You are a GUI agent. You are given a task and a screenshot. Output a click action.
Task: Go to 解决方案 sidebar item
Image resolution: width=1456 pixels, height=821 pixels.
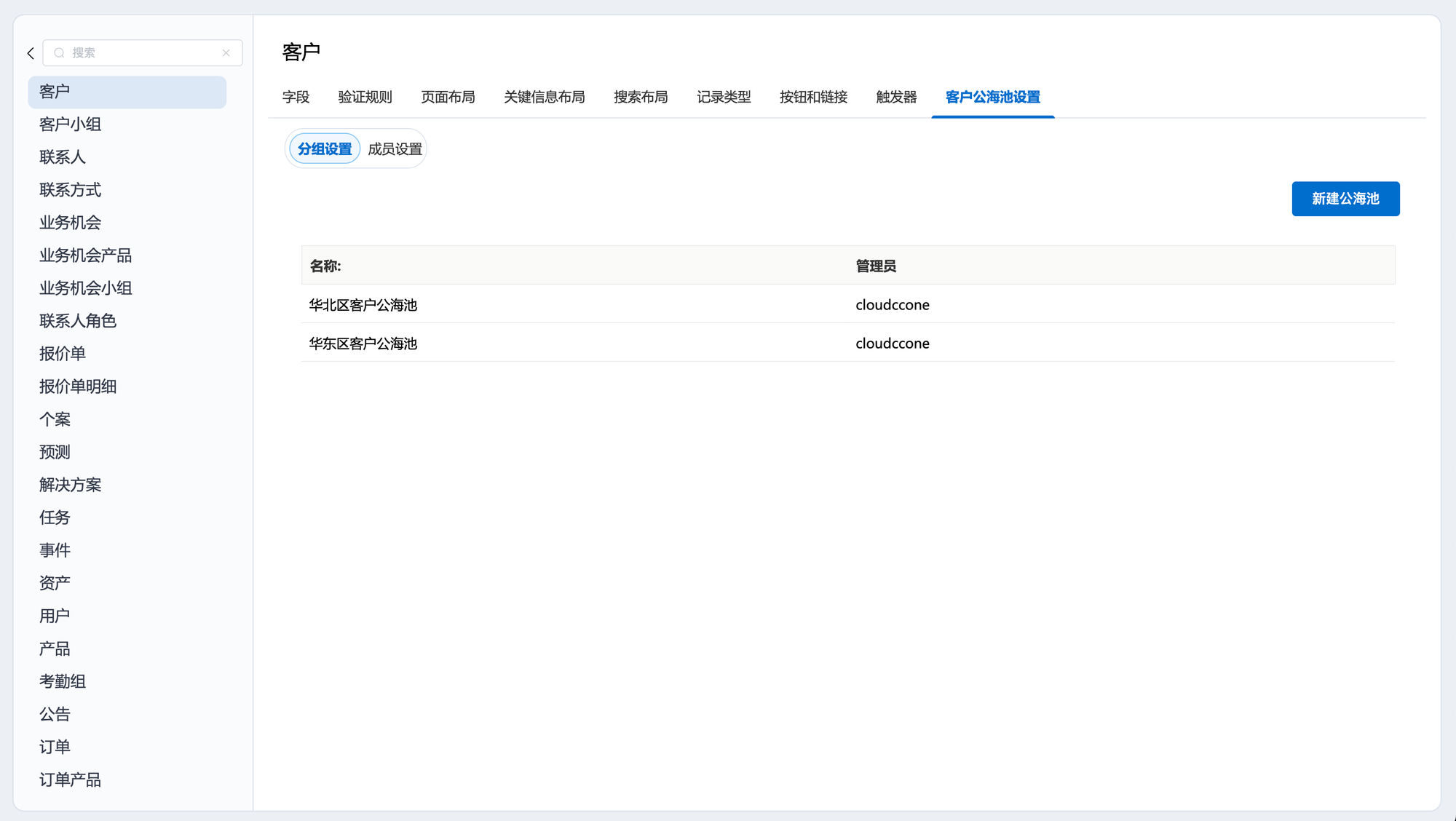point(70,485)
